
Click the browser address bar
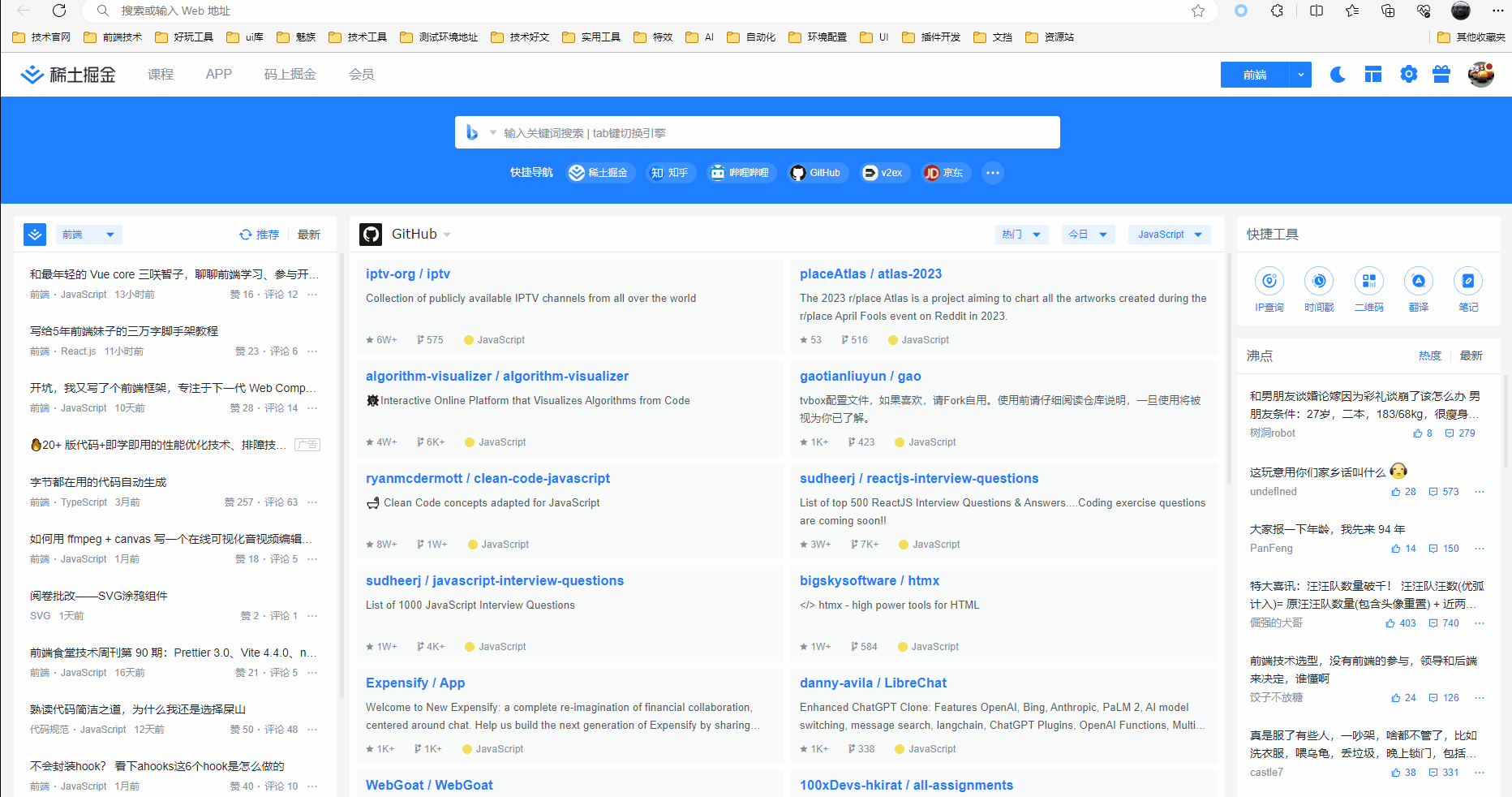click(649, 11)
